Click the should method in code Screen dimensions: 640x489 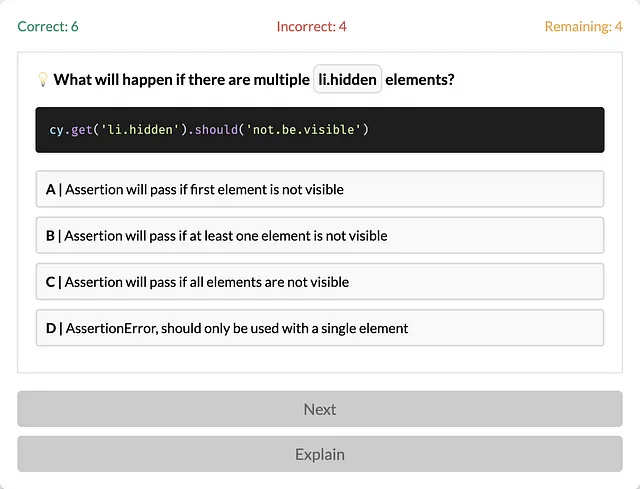tap(216, 130)
